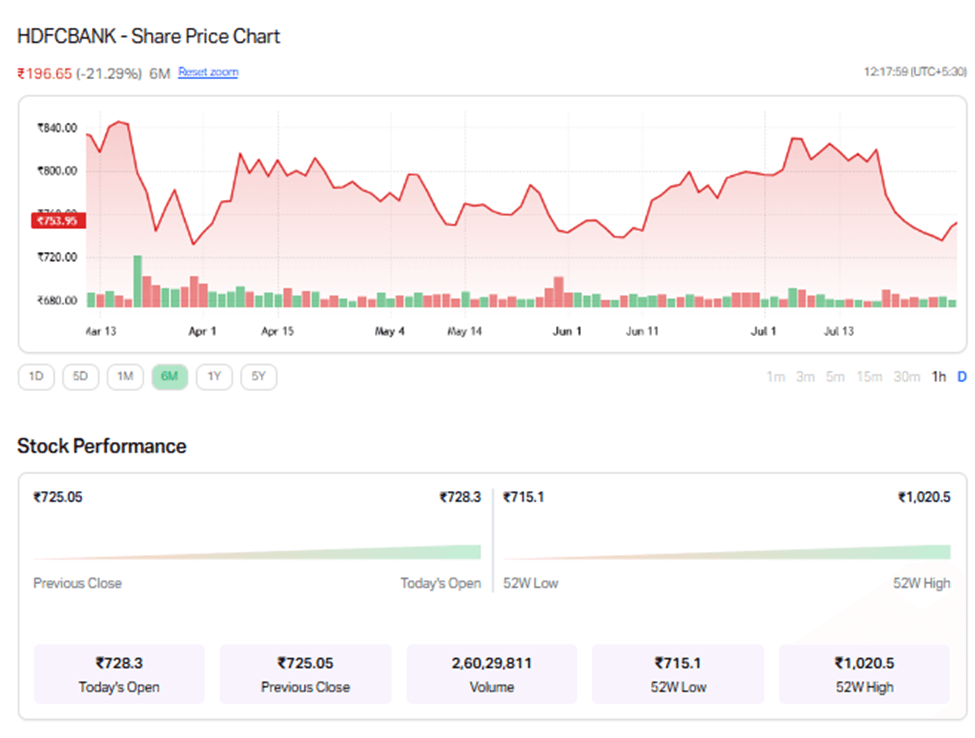This screenshot has height=738, width=975.
Task: Click the Previous Close to Today's Open range bar
Action: pyautogui.click(x=257, y=552)
